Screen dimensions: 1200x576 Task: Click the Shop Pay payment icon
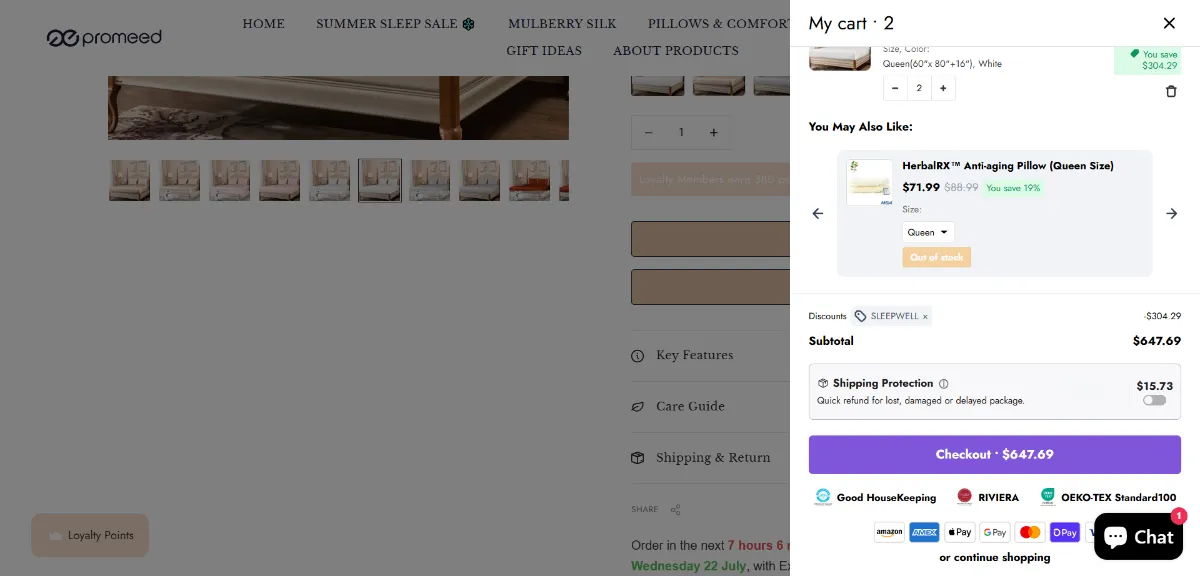(x=1065, y=532)
